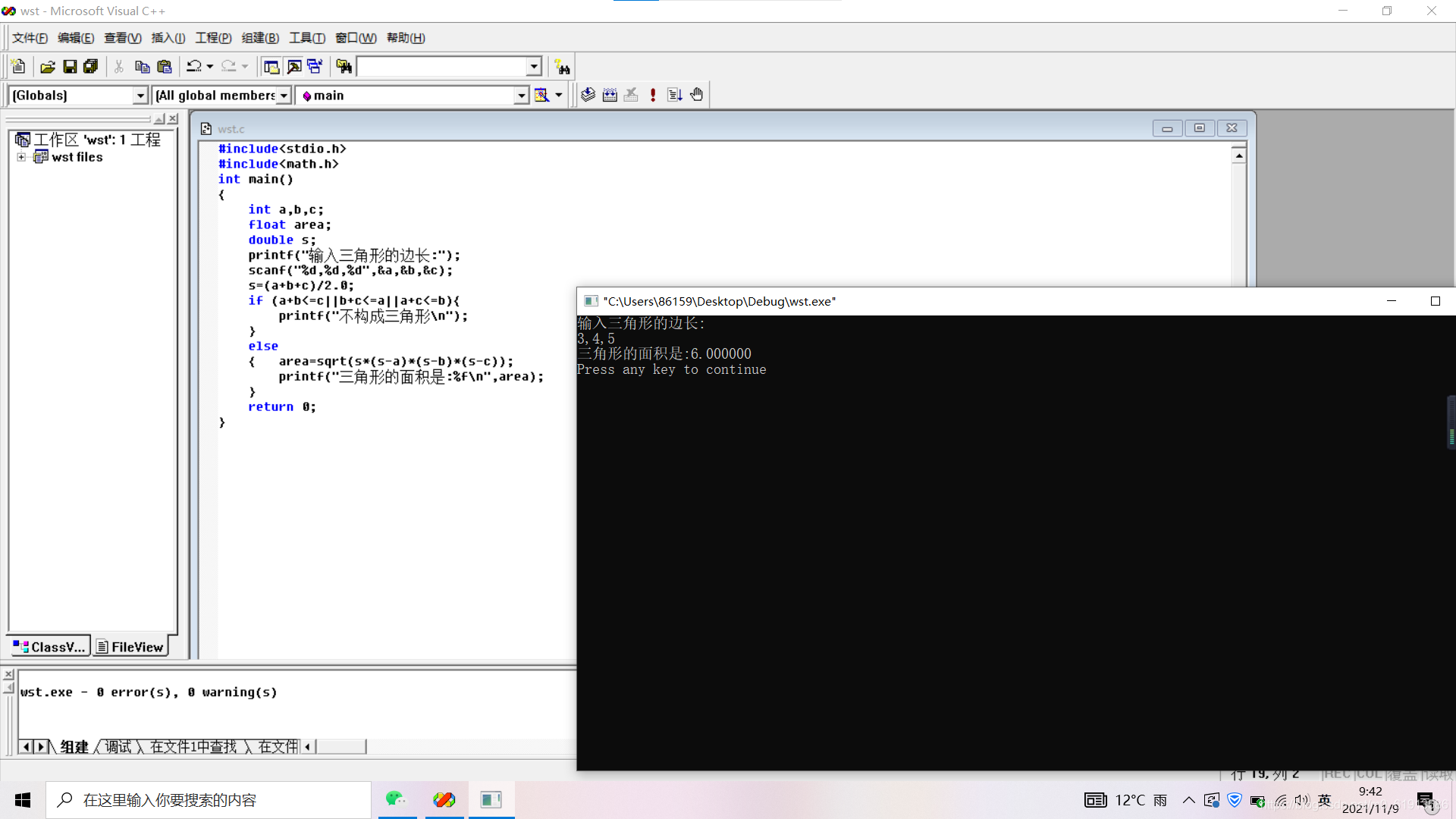Open the 帮助(H) menu
The width and height of the screenshot is (1456, 819).
pos(406,38)
